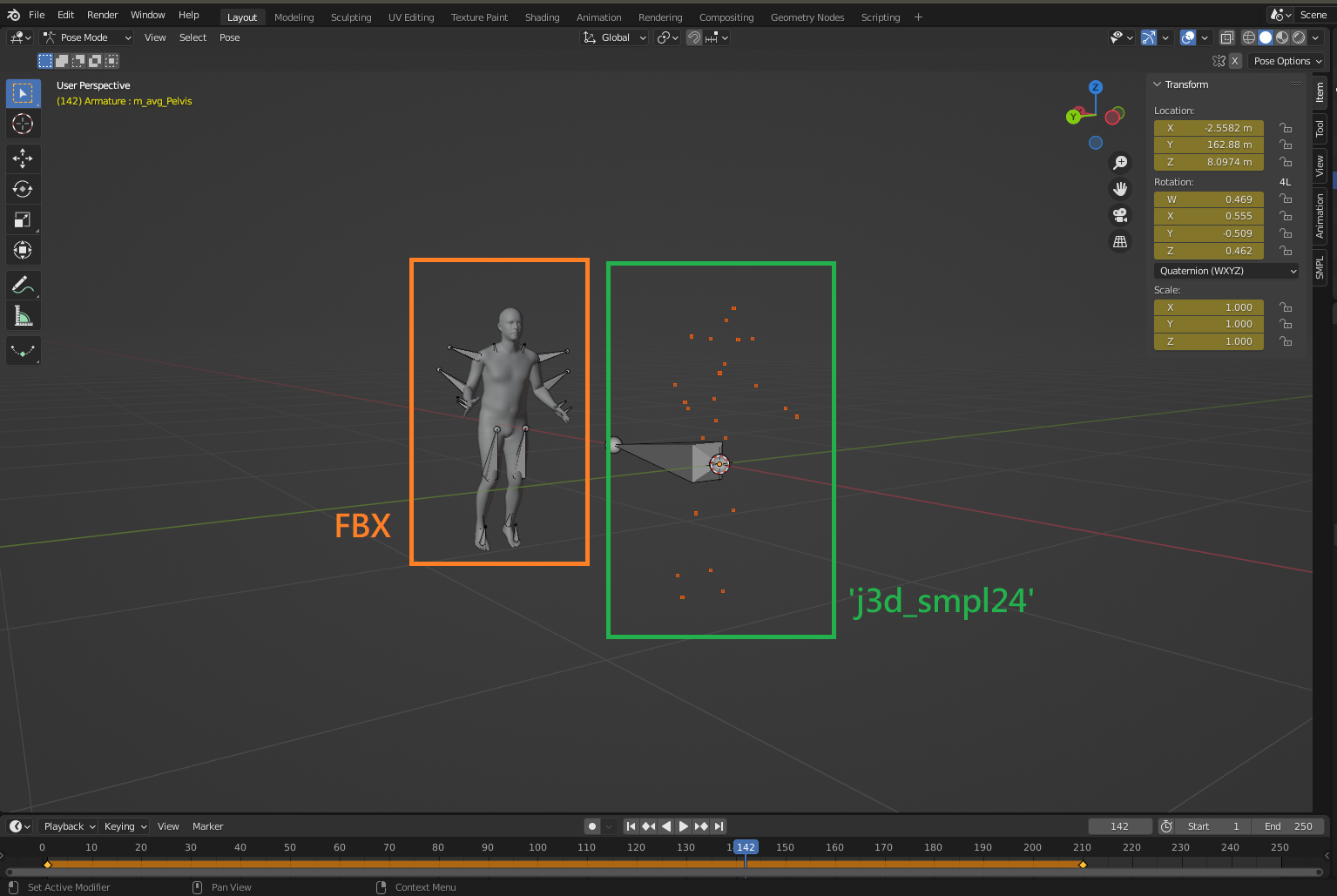The width and height of the screenshot is (1337, 896).
Task: Open the Global transform orientation dropdown
Action: (x=614, y=37)
